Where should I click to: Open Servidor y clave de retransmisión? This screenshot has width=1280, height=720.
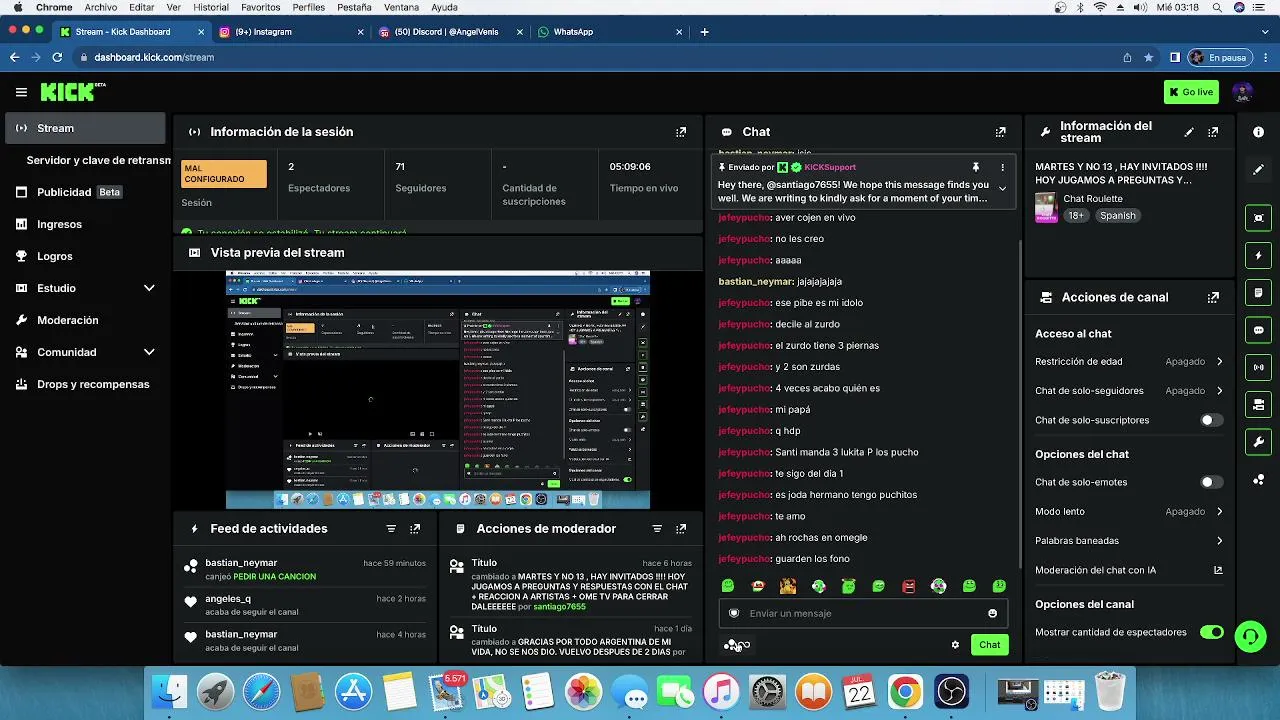coord(98,160)
